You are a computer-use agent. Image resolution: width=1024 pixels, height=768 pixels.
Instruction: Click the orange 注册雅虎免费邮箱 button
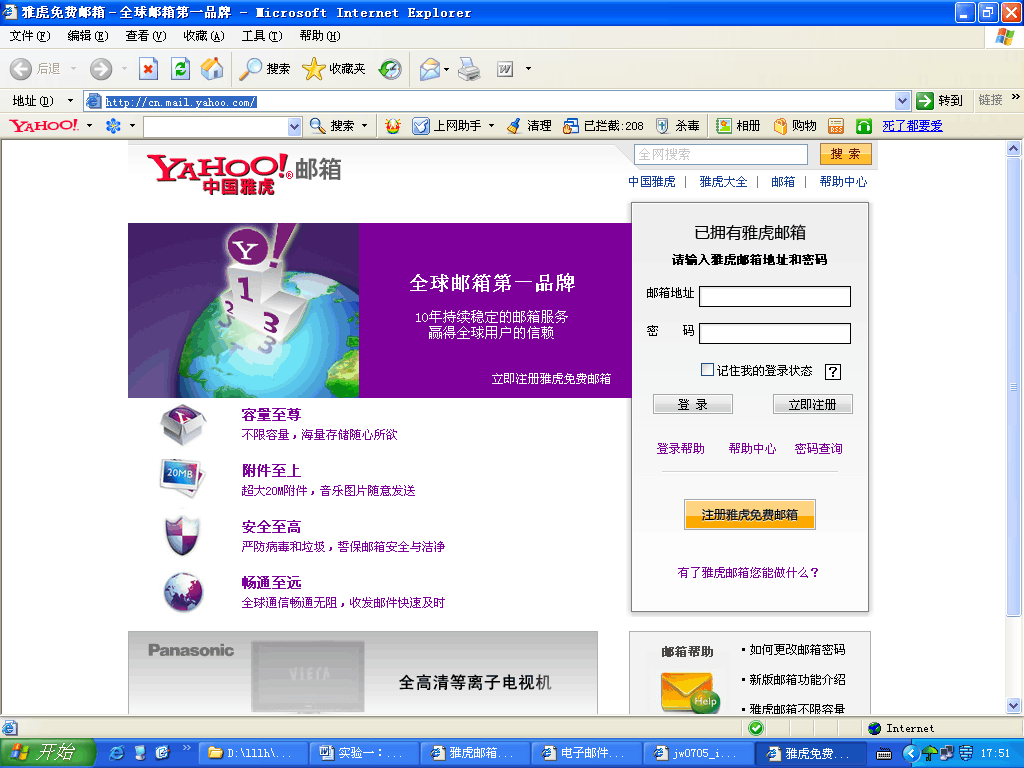tap(749, 515)
